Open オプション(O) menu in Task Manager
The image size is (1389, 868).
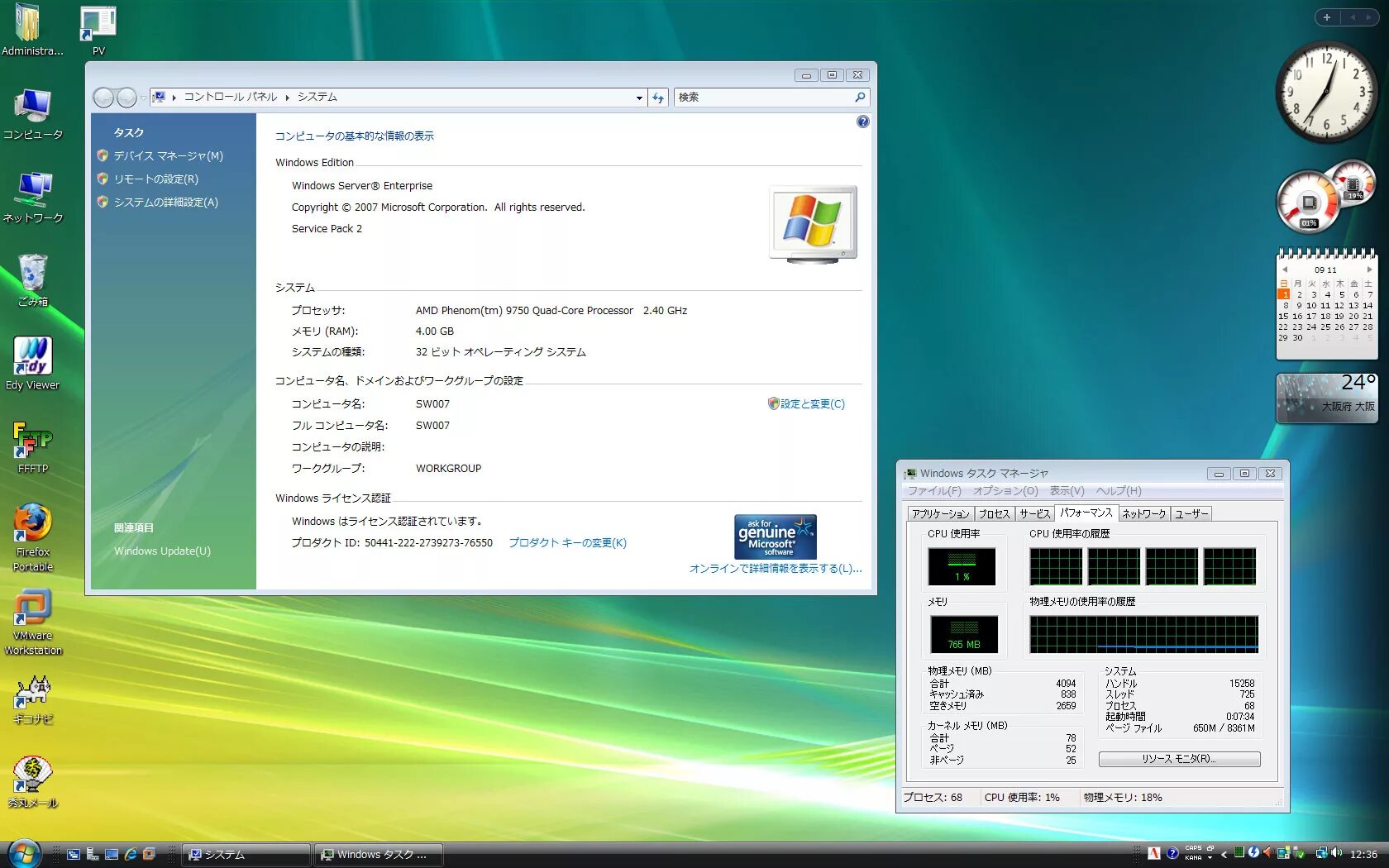tap(1005, 491)
